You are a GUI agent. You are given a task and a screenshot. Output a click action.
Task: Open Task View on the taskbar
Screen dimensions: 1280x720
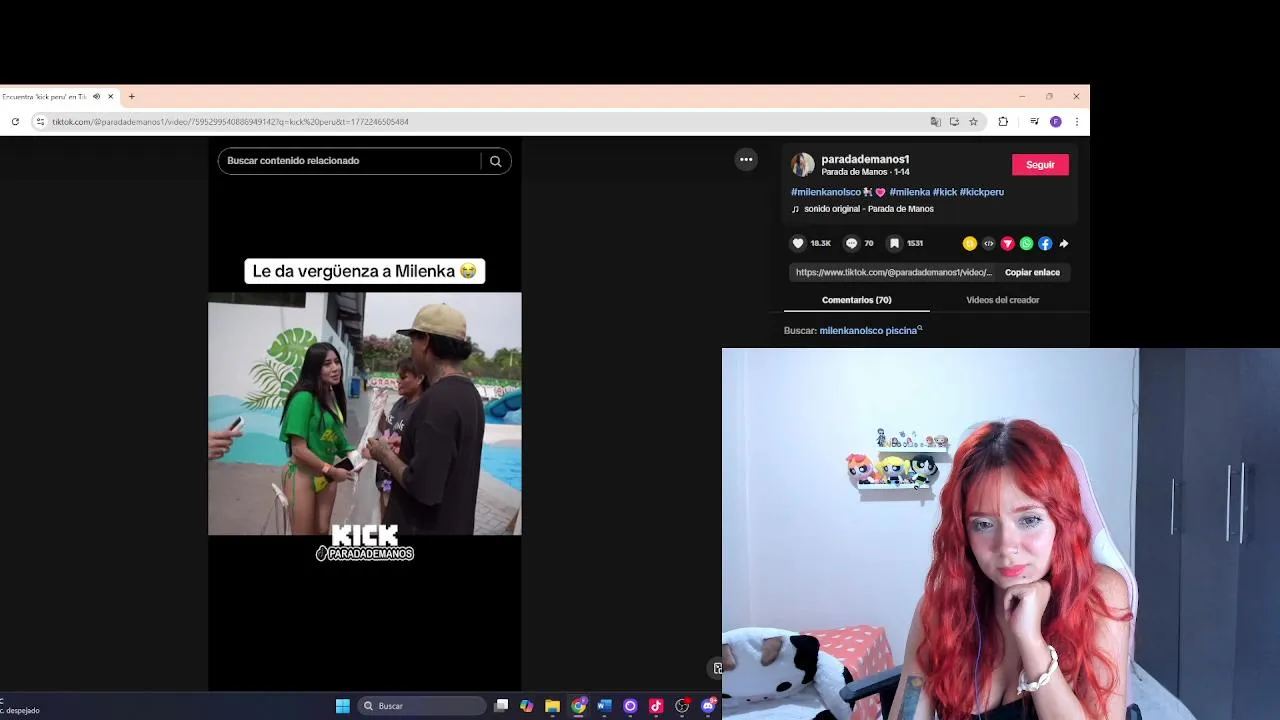click(501, 706)
